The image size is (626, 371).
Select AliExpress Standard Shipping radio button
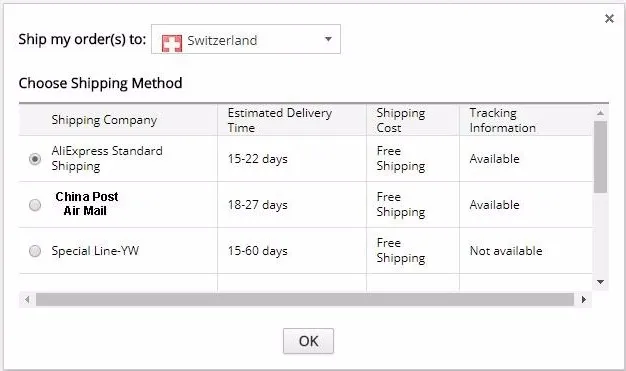[35, 159]
